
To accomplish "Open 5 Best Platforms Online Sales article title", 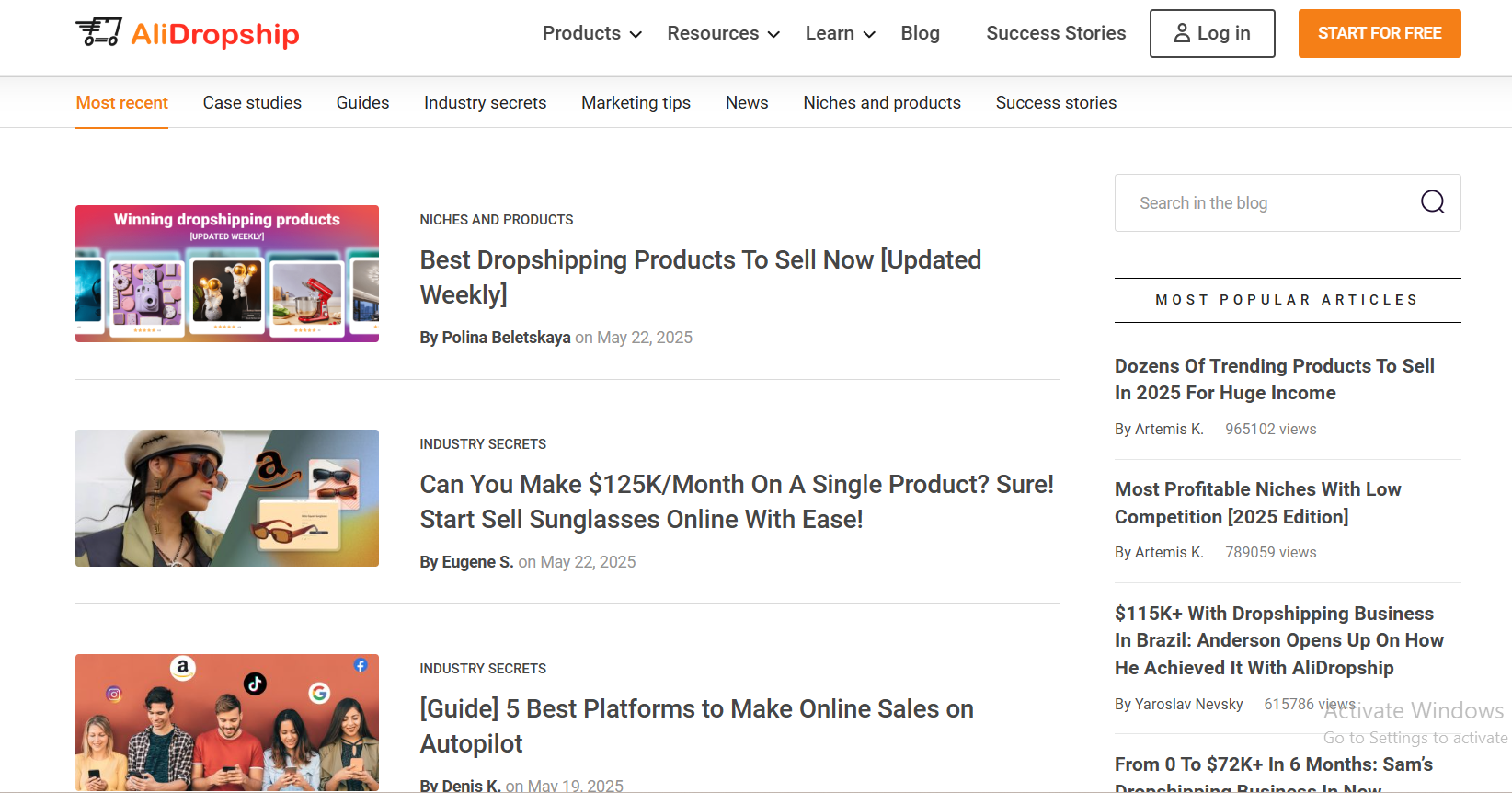I will pos(697,726).
